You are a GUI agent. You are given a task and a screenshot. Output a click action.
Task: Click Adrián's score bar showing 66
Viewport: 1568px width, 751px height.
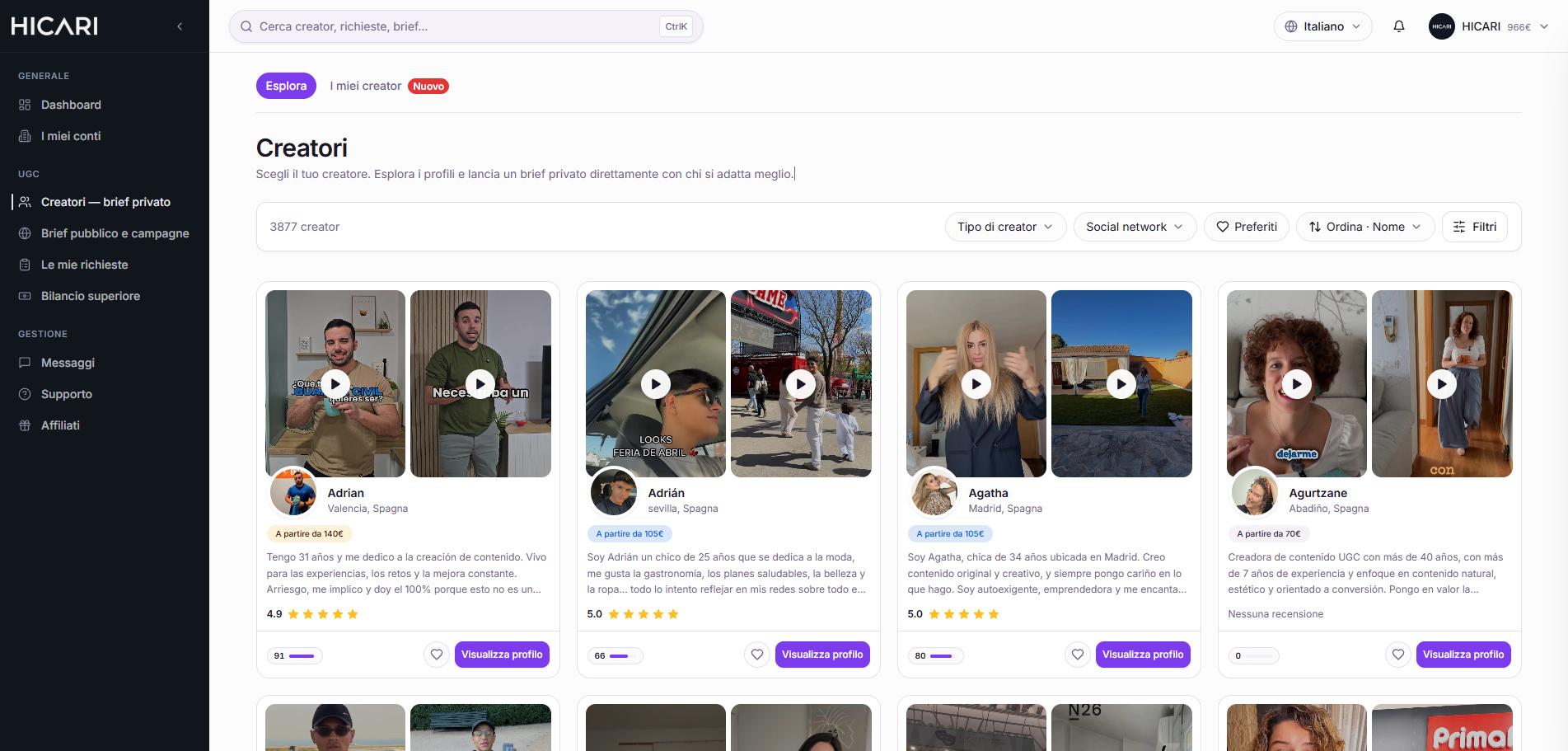click(615, 656)
